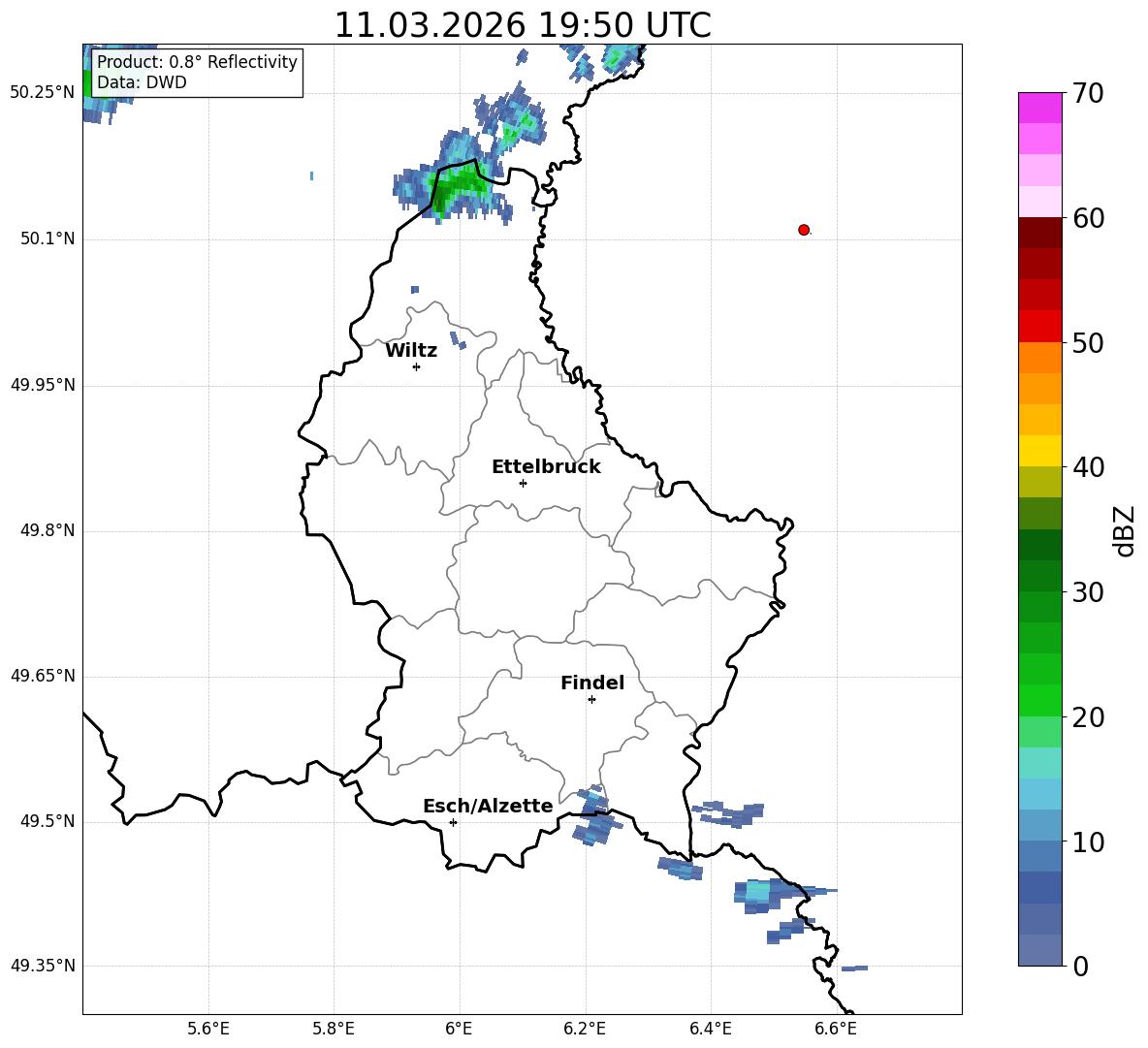Click the colorbar tick label 40
Viewport: 1148px width, 1048px height.
1088,467
